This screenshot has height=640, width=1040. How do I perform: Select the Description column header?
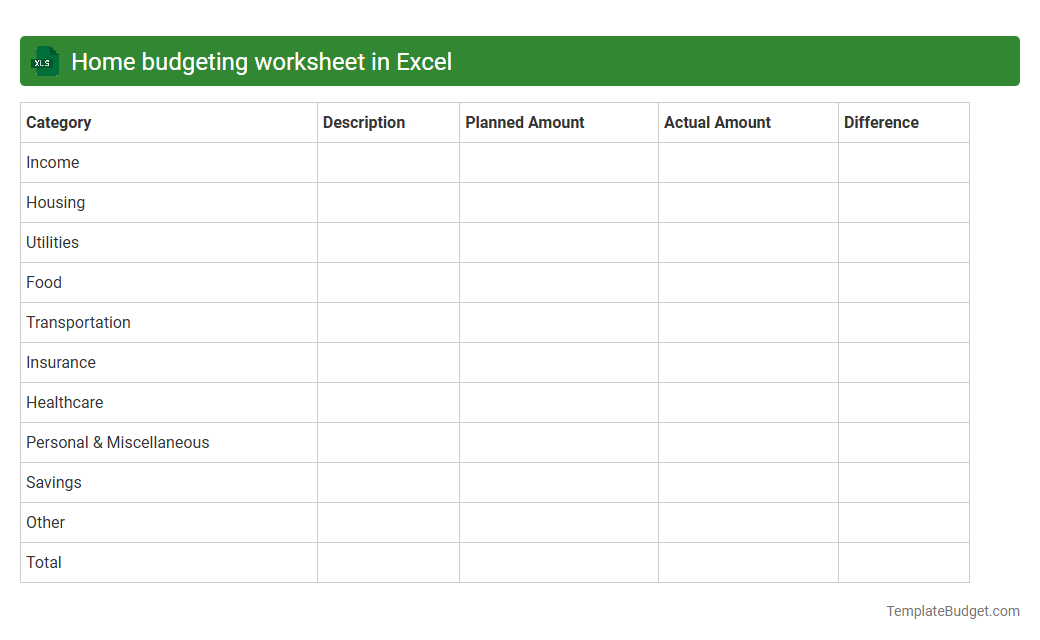coord(364,122)
